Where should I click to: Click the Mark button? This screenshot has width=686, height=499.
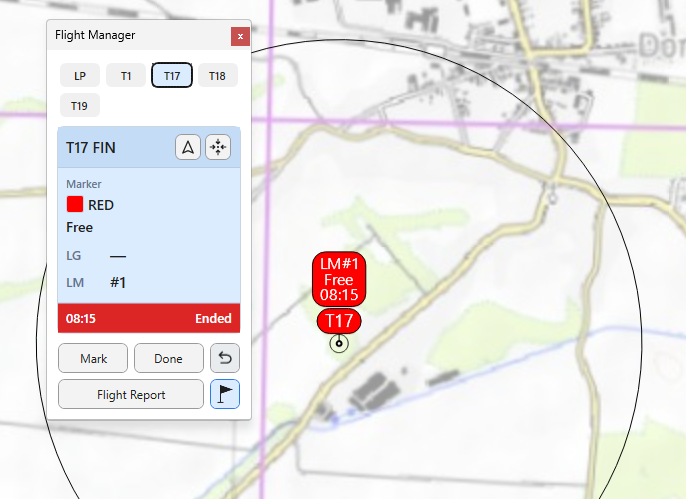pos(93,358)
